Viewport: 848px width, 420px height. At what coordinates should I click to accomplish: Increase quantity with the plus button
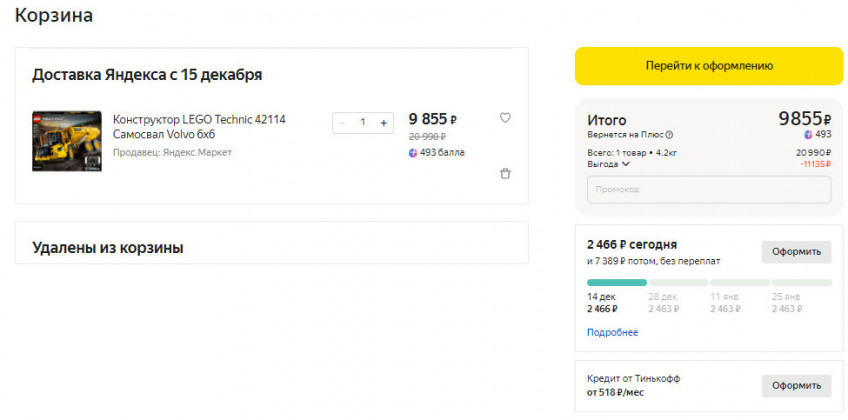click(383, 122)
